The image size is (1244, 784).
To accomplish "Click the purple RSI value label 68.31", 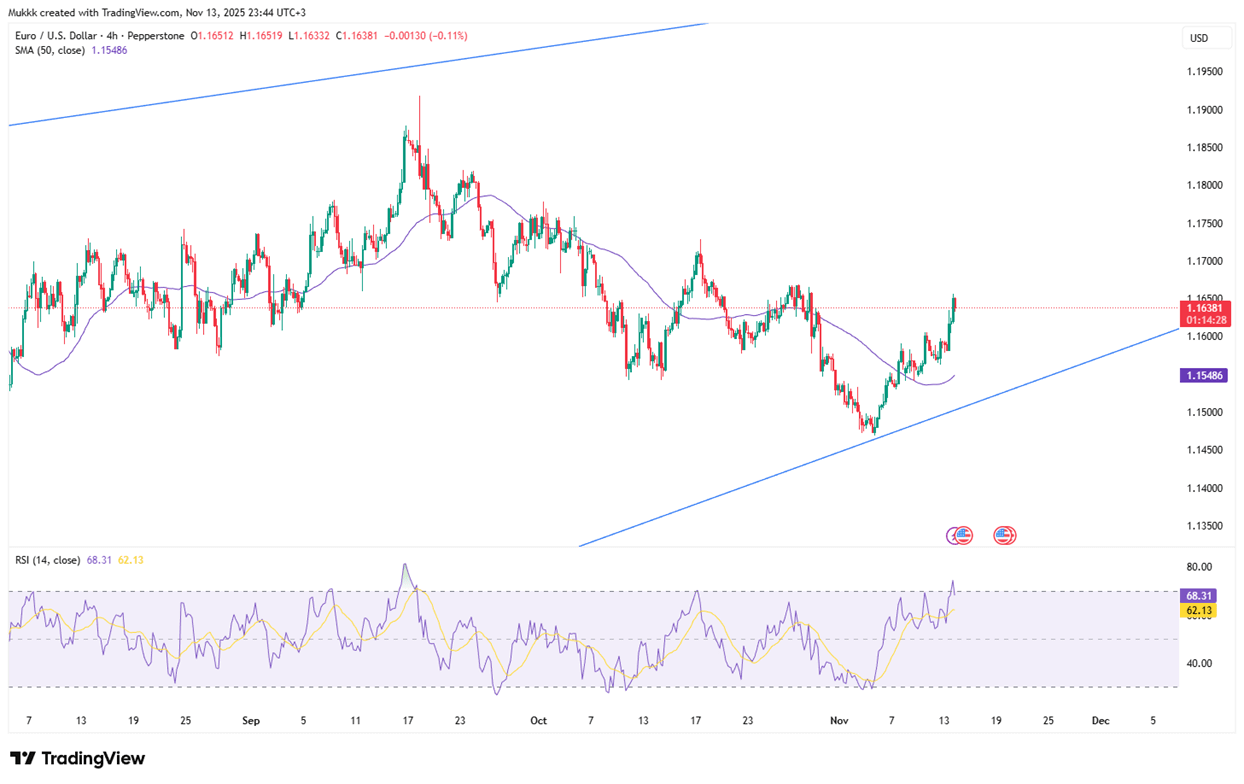I will 1200,594.
